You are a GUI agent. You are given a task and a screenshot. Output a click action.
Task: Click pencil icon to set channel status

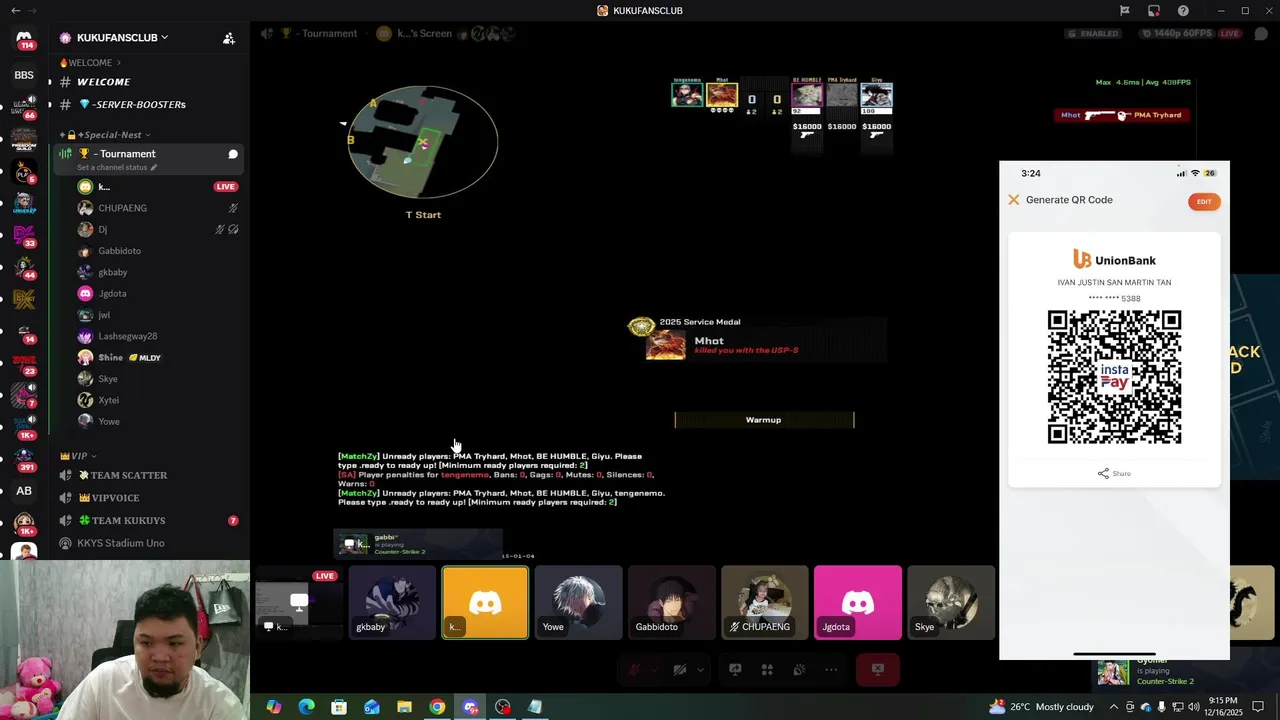point(154,168)
